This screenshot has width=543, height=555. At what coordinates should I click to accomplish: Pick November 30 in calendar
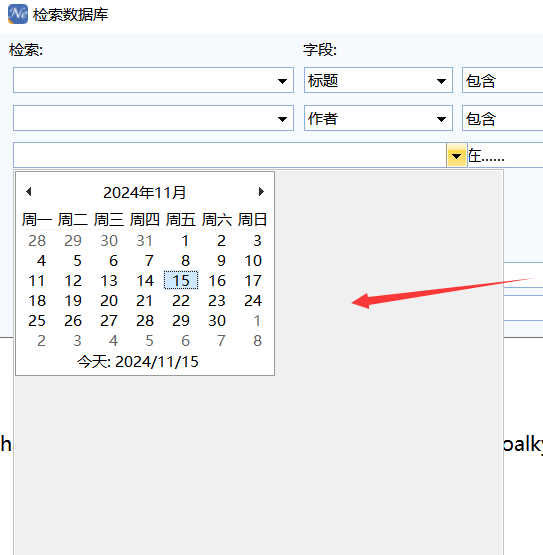click(x=217, y=321)
